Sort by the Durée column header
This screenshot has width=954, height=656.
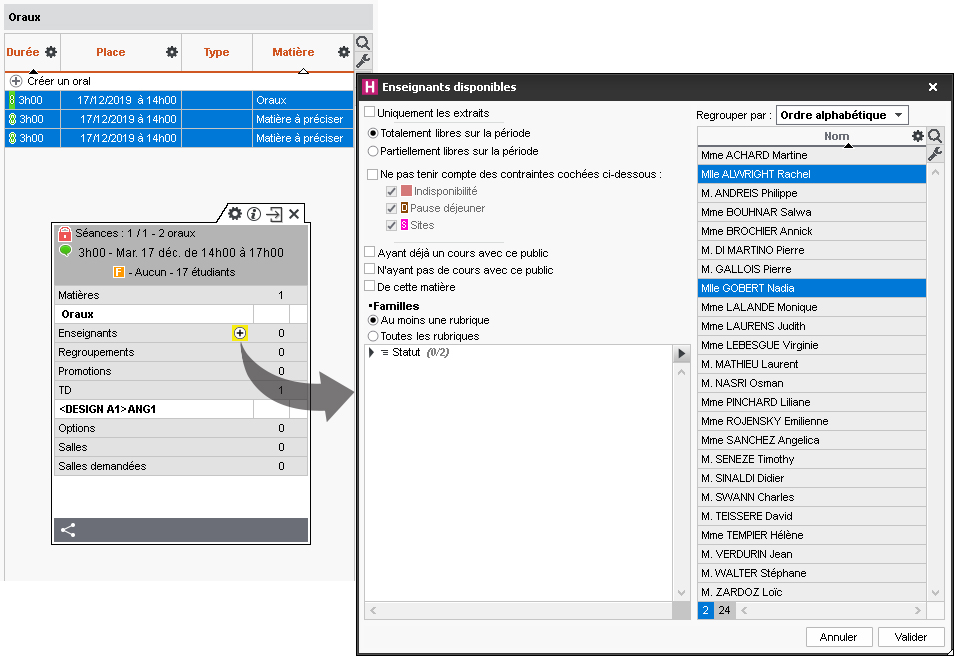click(23, 52)
